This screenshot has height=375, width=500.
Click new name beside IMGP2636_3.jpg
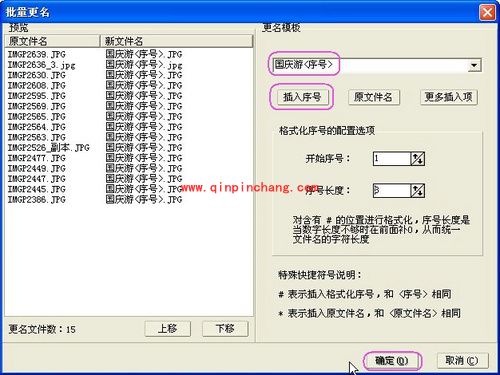coord(144,65)
